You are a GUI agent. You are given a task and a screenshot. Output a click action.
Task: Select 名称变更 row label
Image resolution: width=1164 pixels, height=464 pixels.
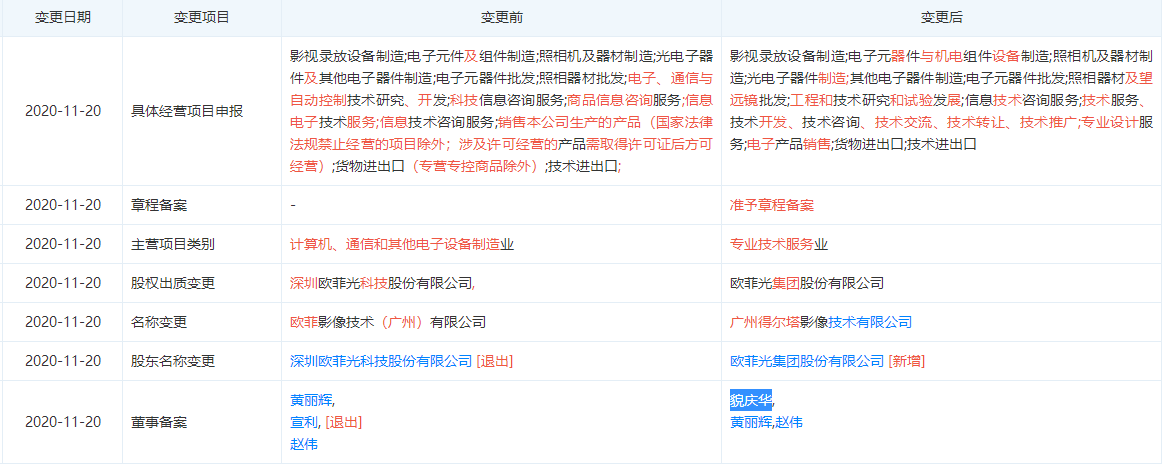[x=159, y=322]
